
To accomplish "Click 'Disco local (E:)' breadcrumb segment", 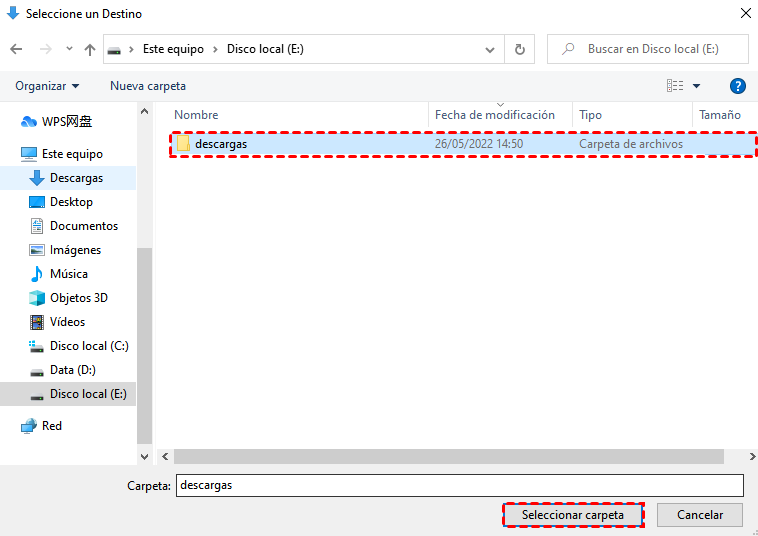I will pyautogui.click(x=265, y=49).
